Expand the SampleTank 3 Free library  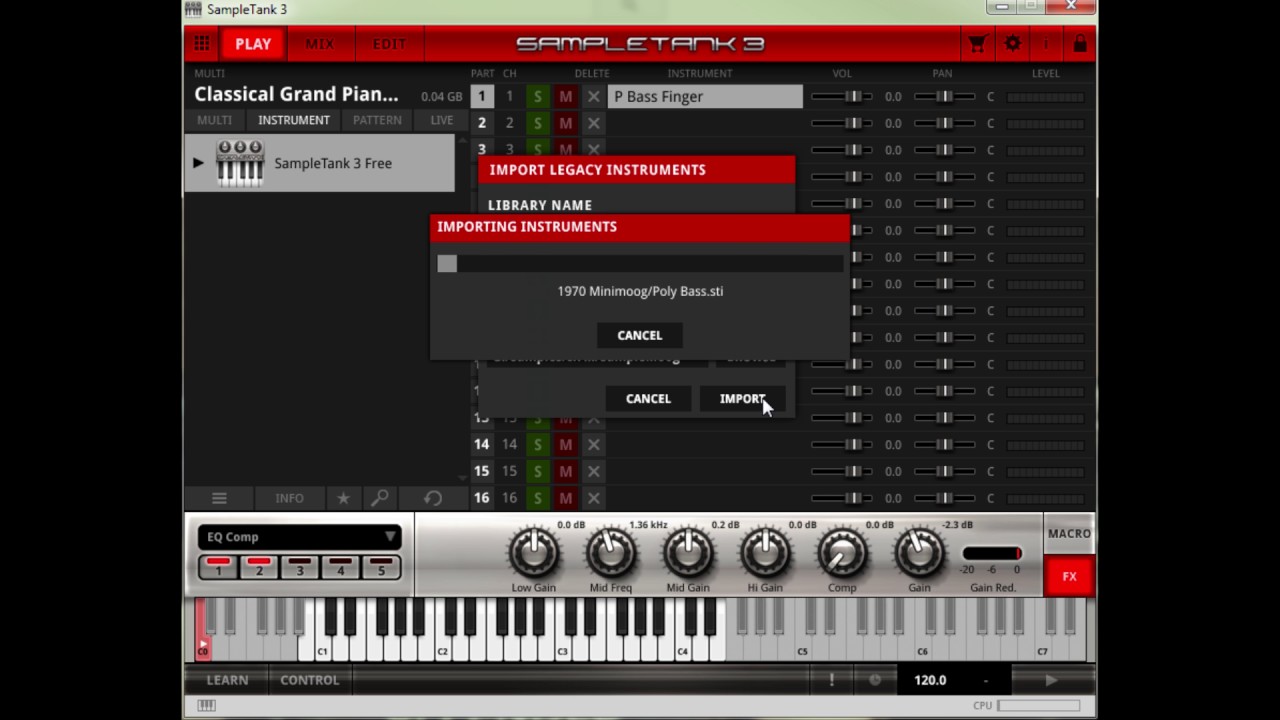pyautogui.click(x=198, y=163)
